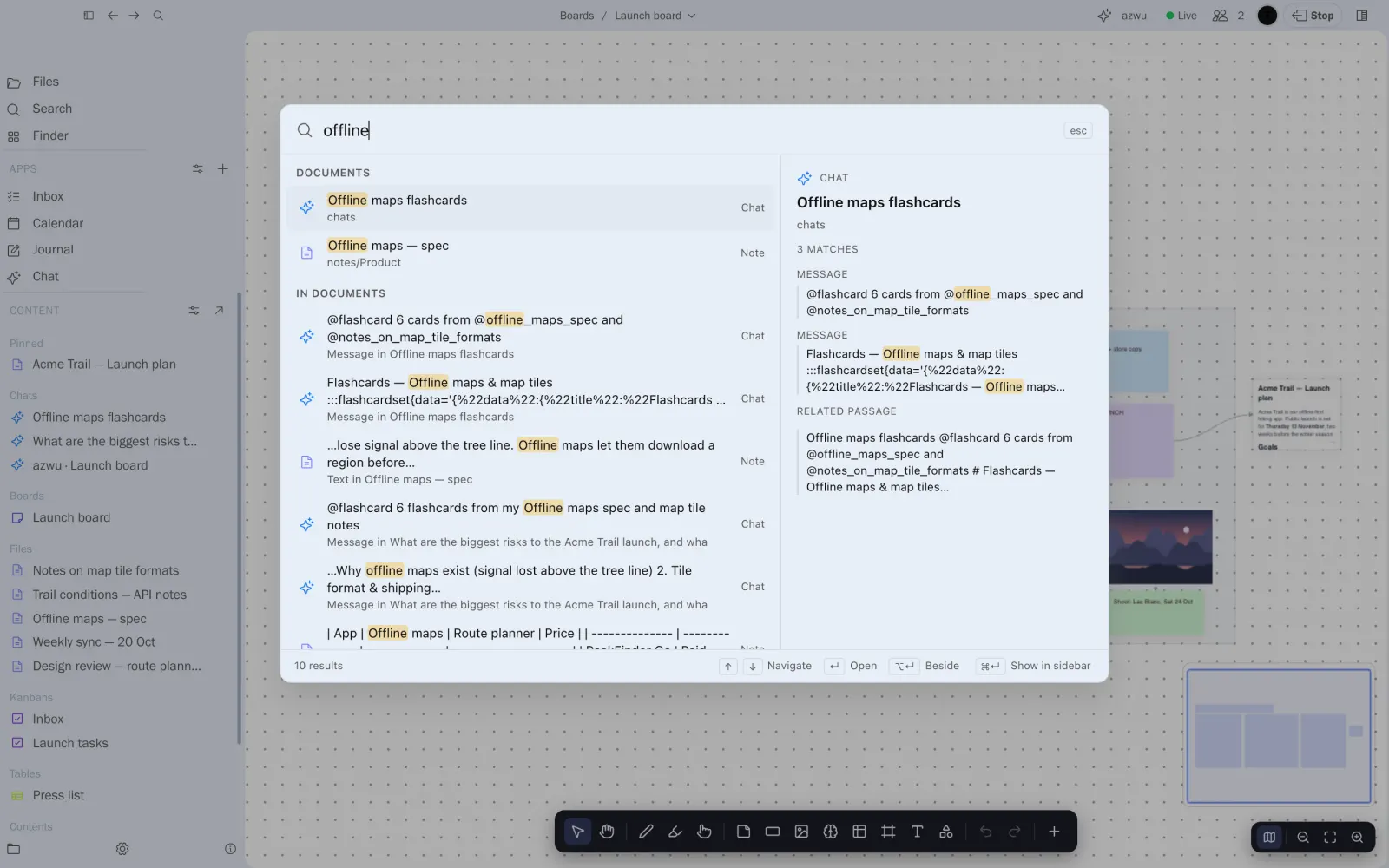This screenshot has width=1389, height=868.
Task: Select the Offline maps flashcards chats result
Action: [x=530, y=208]
